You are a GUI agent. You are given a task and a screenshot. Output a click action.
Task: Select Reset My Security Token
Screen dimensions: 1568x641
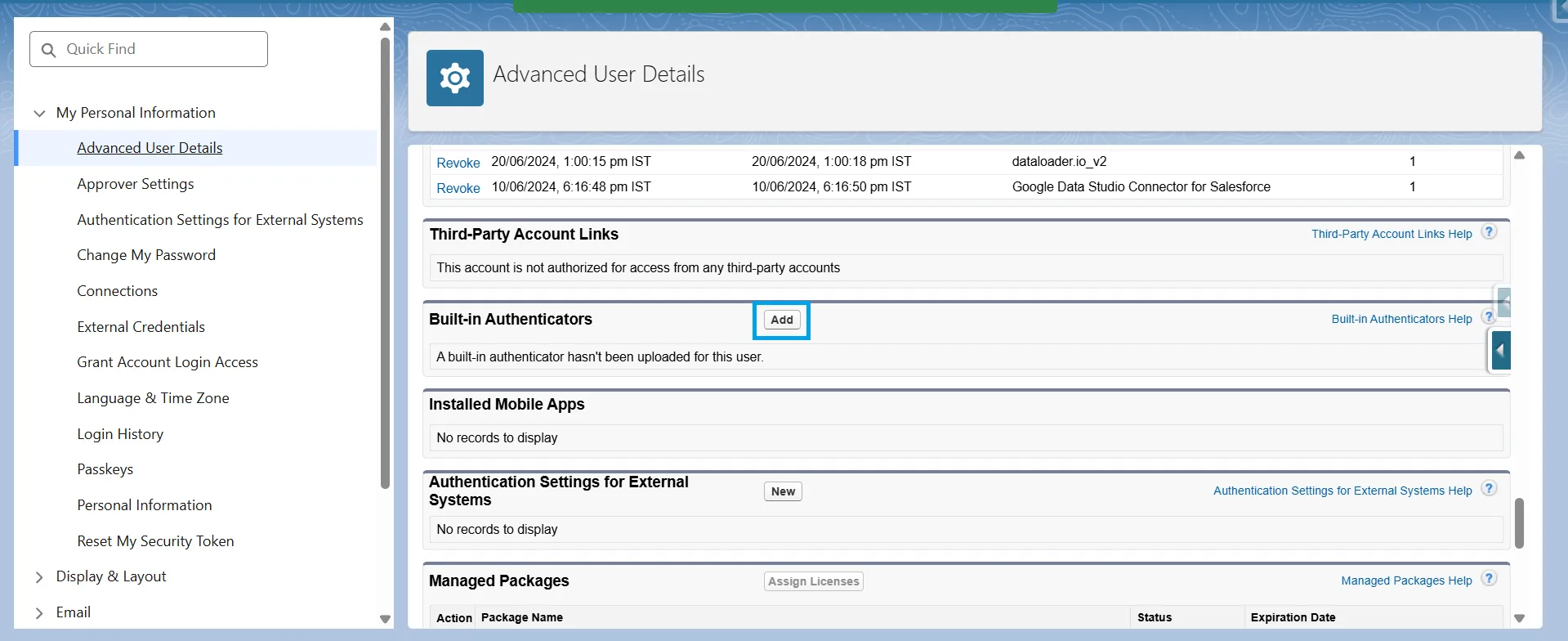[x=155, y=541]
